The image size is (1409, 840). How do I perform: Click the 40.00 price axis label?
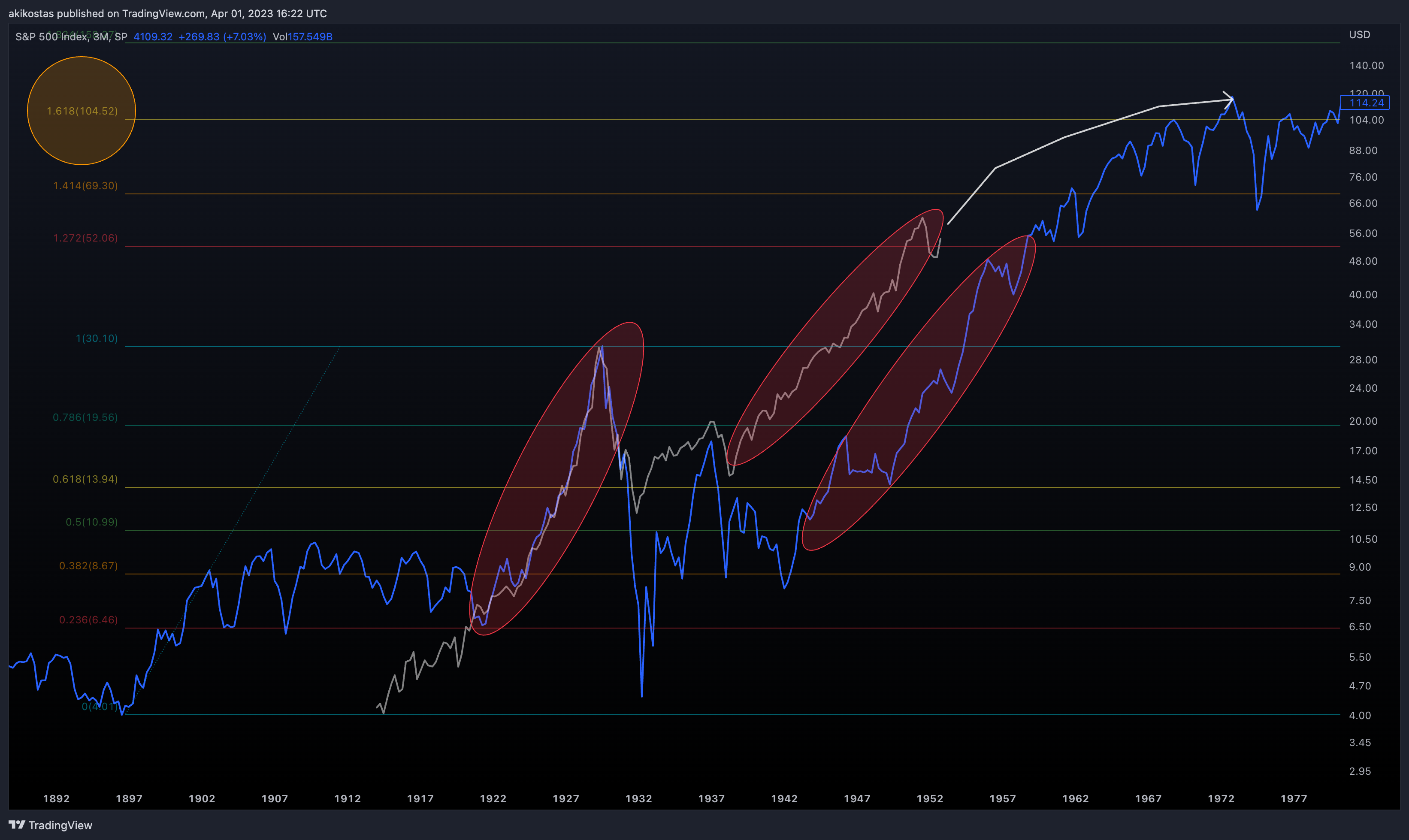point(1363,294)
